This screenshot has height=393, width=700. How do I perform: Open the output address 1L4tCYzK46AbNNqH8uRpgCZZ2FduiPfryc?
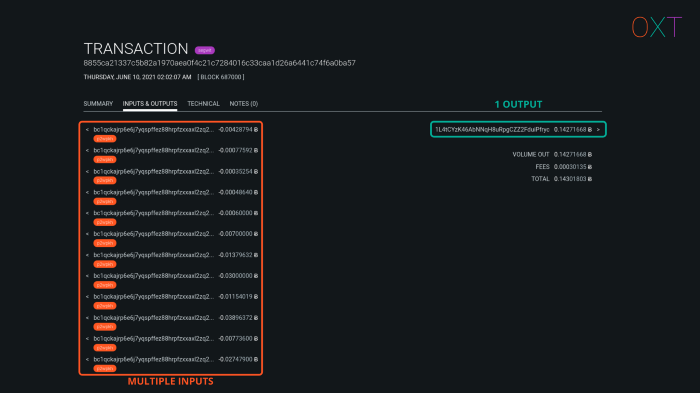[x=492, y=130]
